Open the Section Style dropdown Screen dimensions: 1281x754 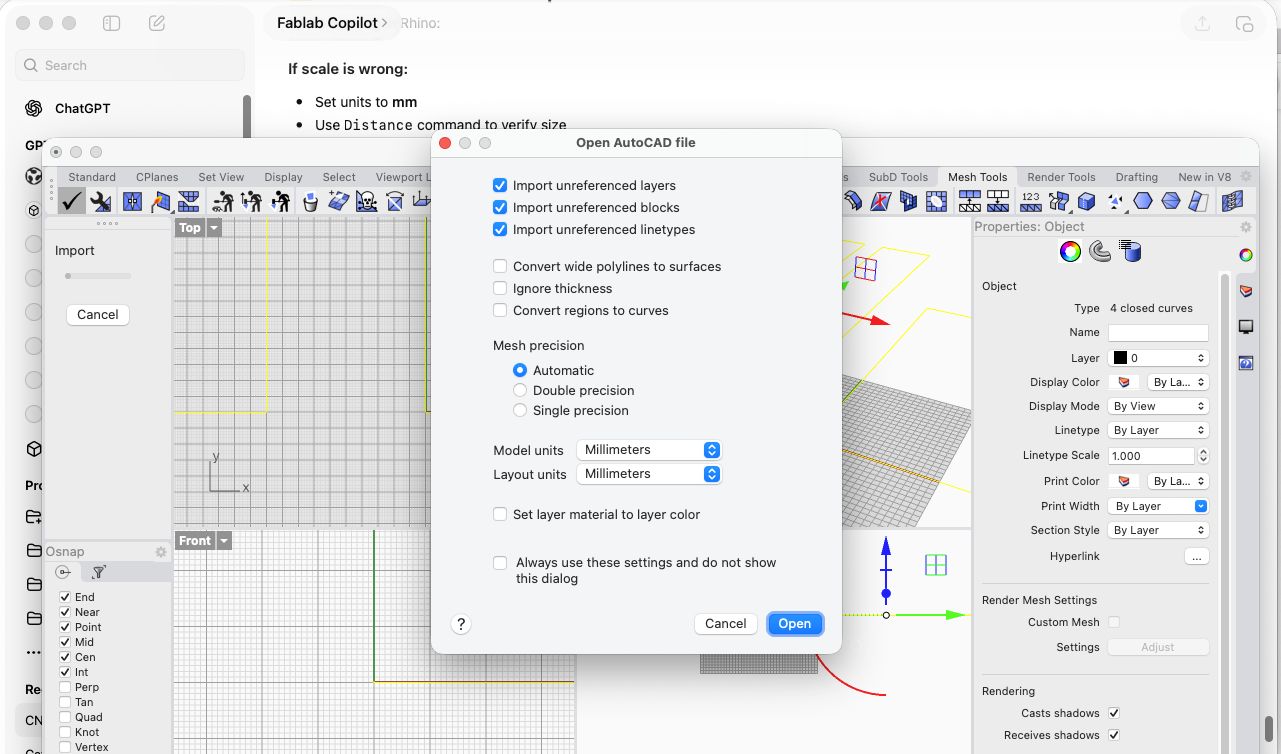point(1158,530)
